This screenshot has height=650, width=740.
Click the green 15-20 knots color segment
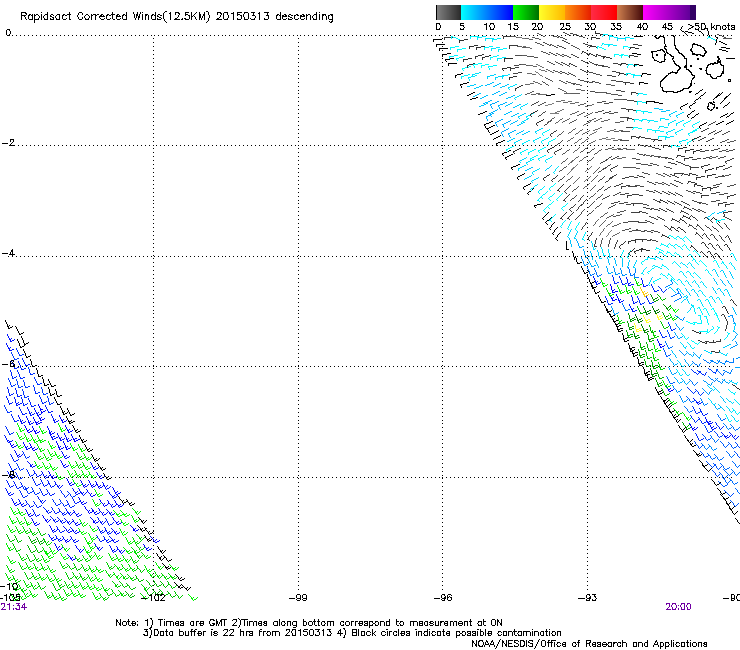pyautogui.click(x=526, y=12)
